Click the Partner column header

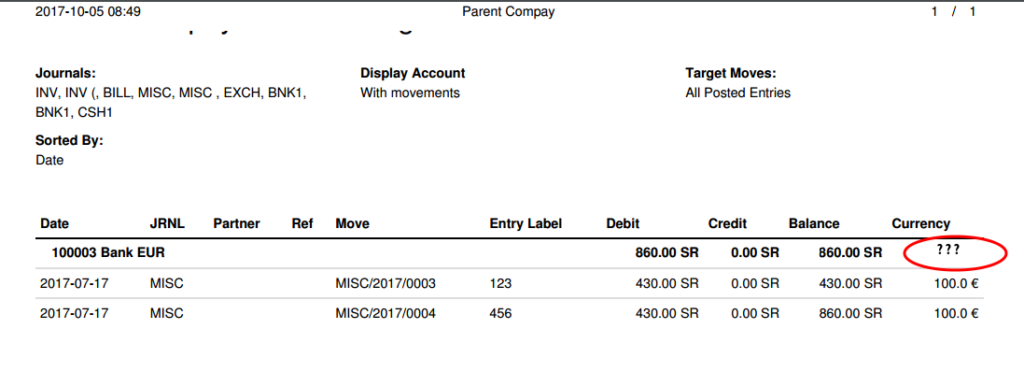pyautogui.click(x=236, y=223)
